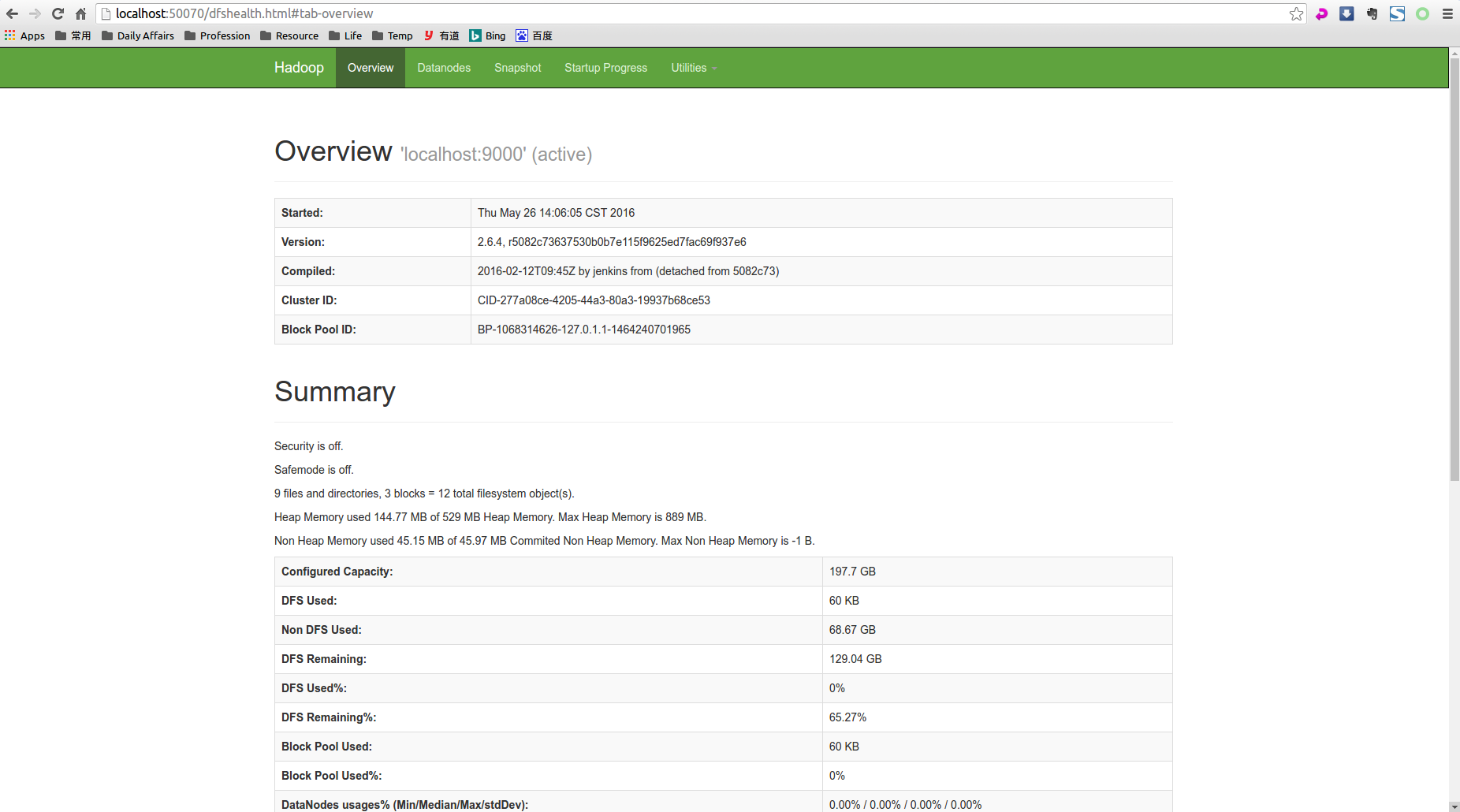The image size is (1460, 812).
Task: Click the blue download extension icon
Action: coord(1347,13)
